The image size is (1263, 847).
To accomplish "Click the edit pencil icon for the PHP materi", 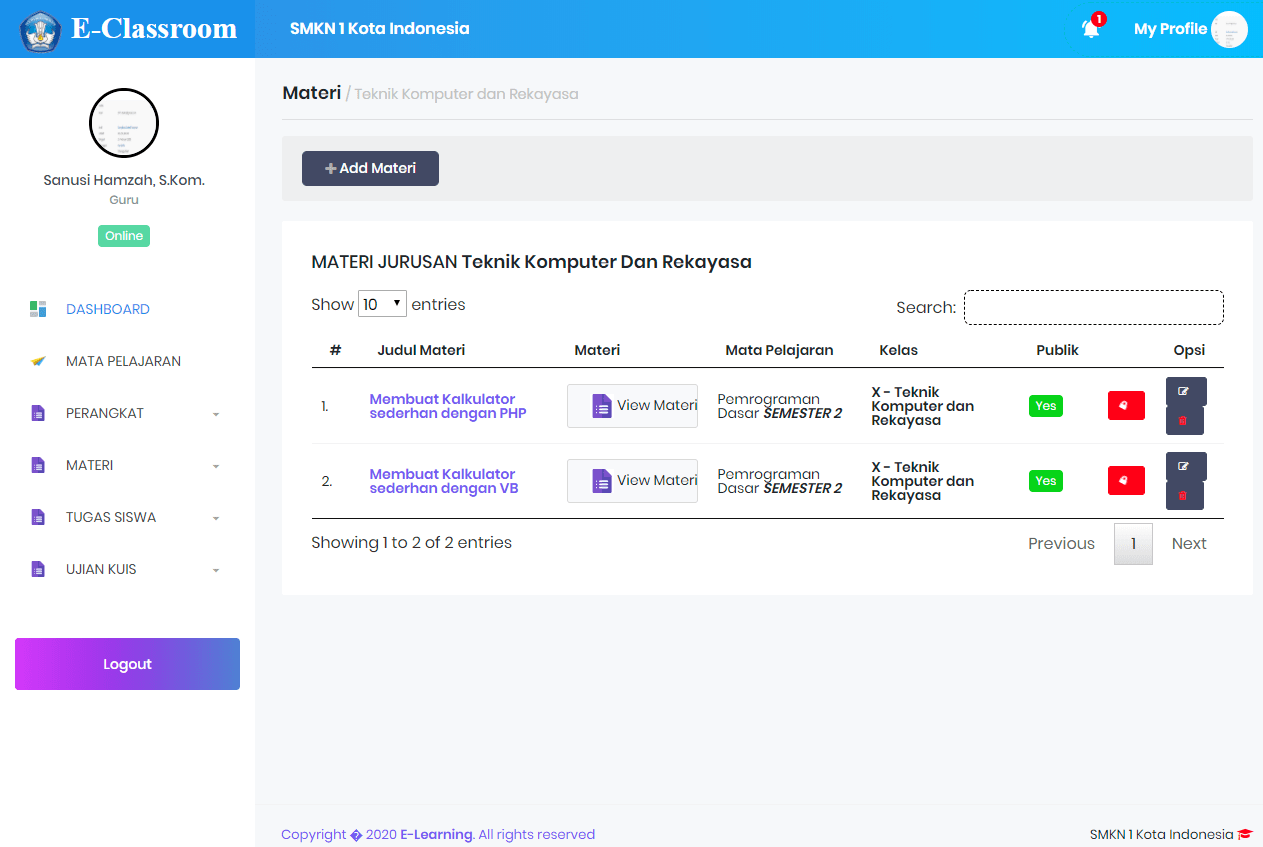I will pos(1185,391).
